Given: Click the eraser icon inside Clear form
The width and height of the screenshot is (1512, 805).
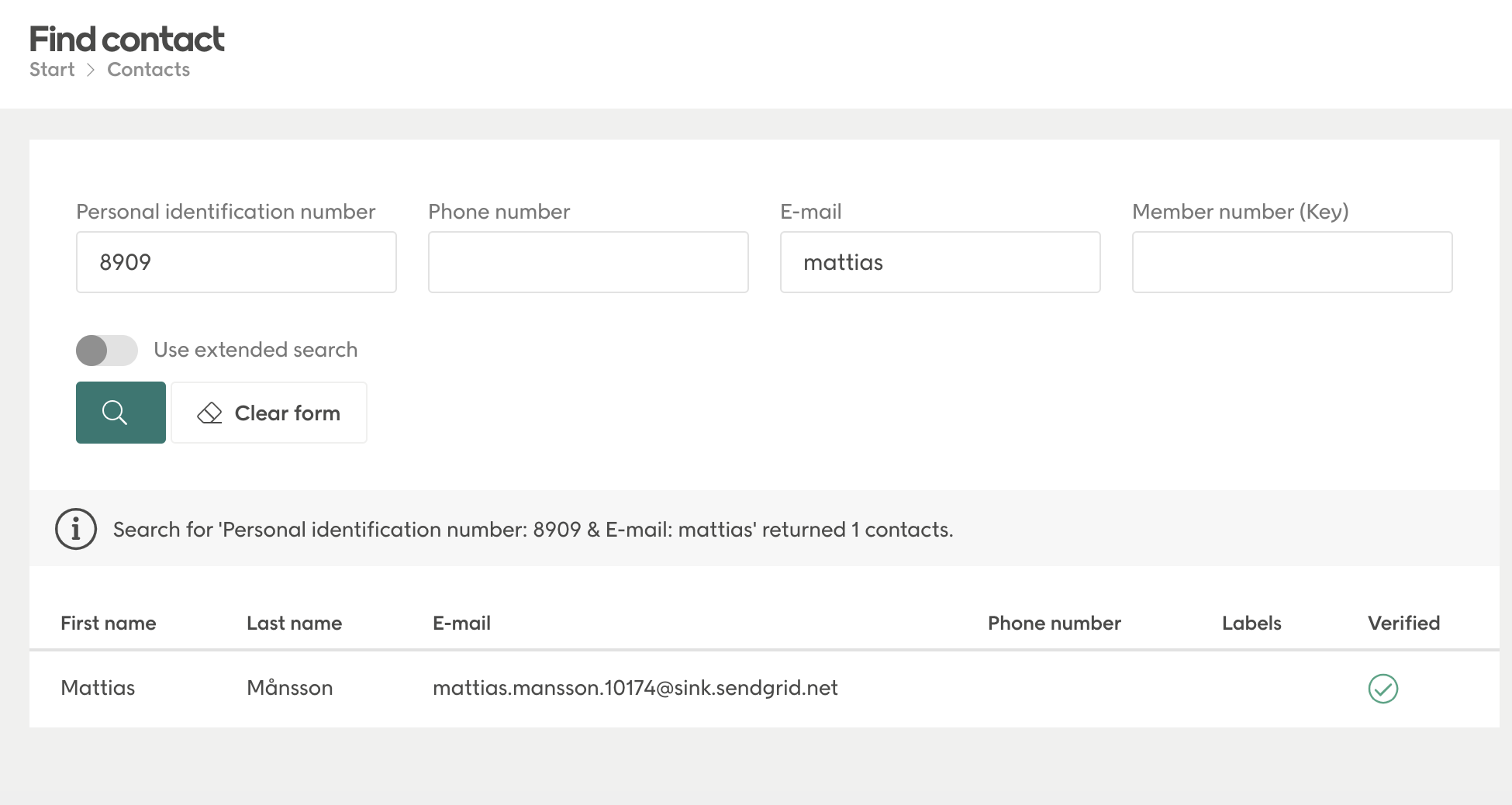Looking at the screenshot, I should coord(209,413).
